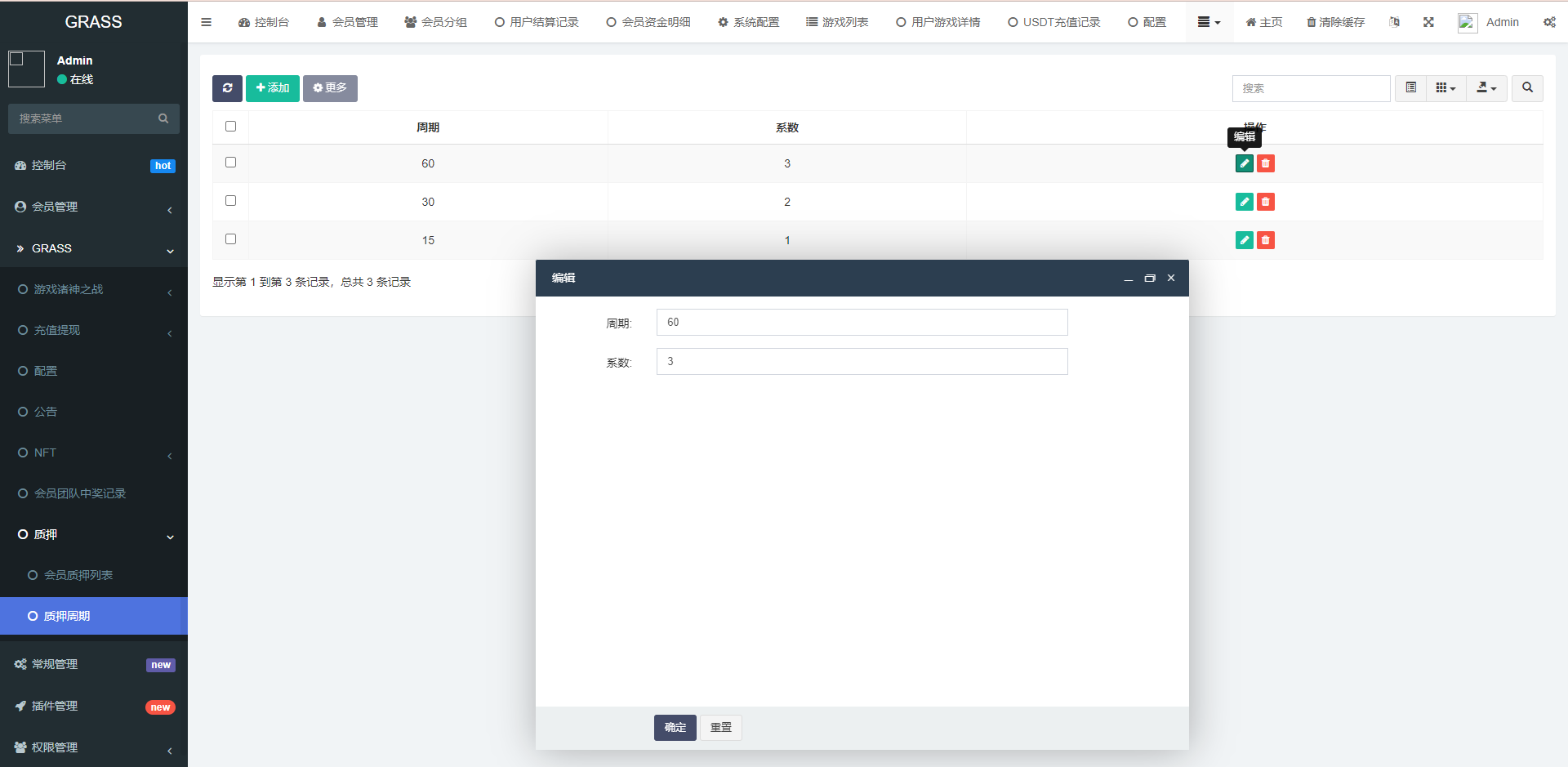Viewport: 1568px width, 767px height.
Task: Expand the columns visibility dropdown in the toolbar
Action: [1445, 88]
